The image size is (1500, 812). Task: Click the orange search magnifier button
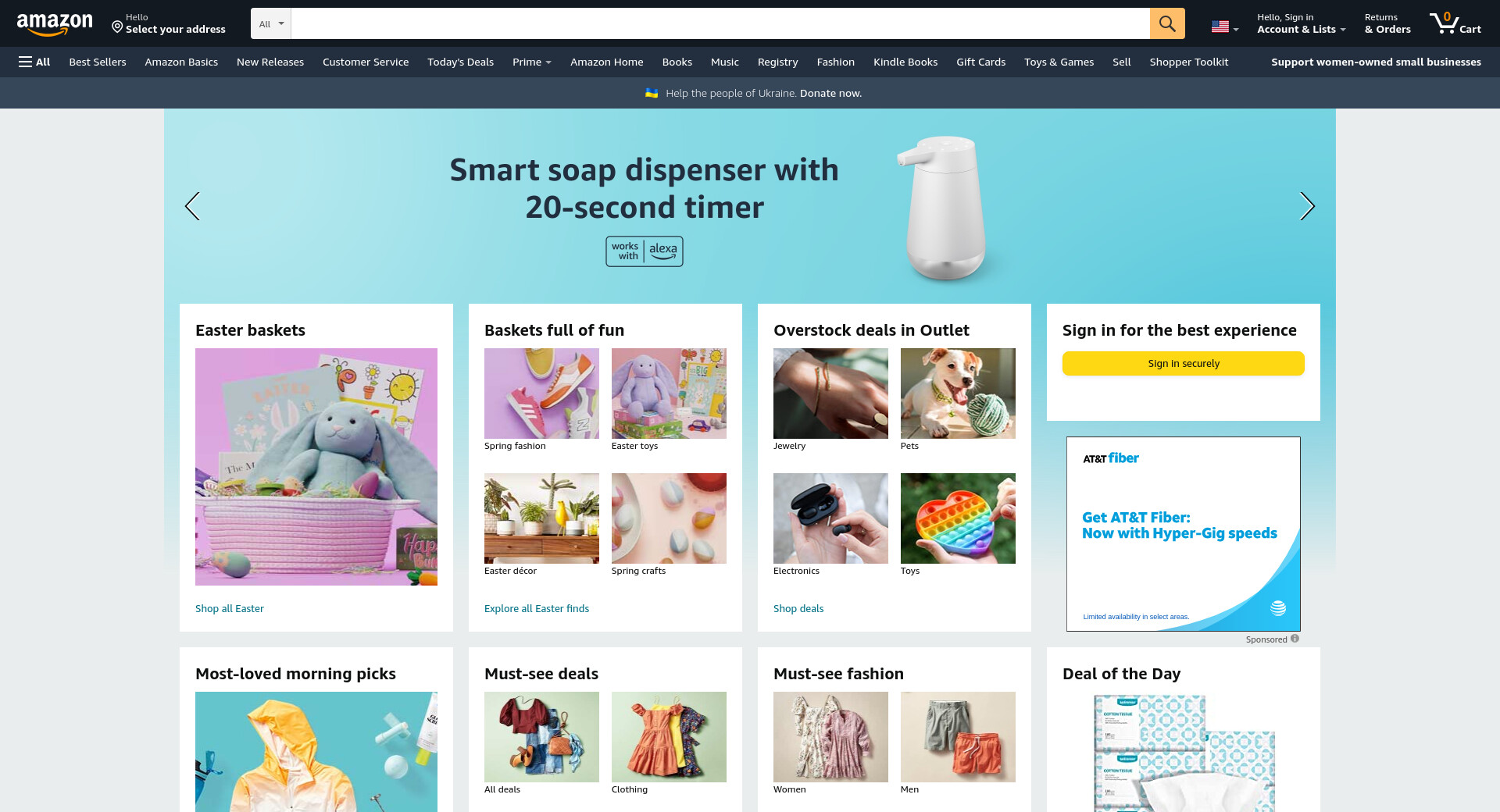tap(1167, 23)
